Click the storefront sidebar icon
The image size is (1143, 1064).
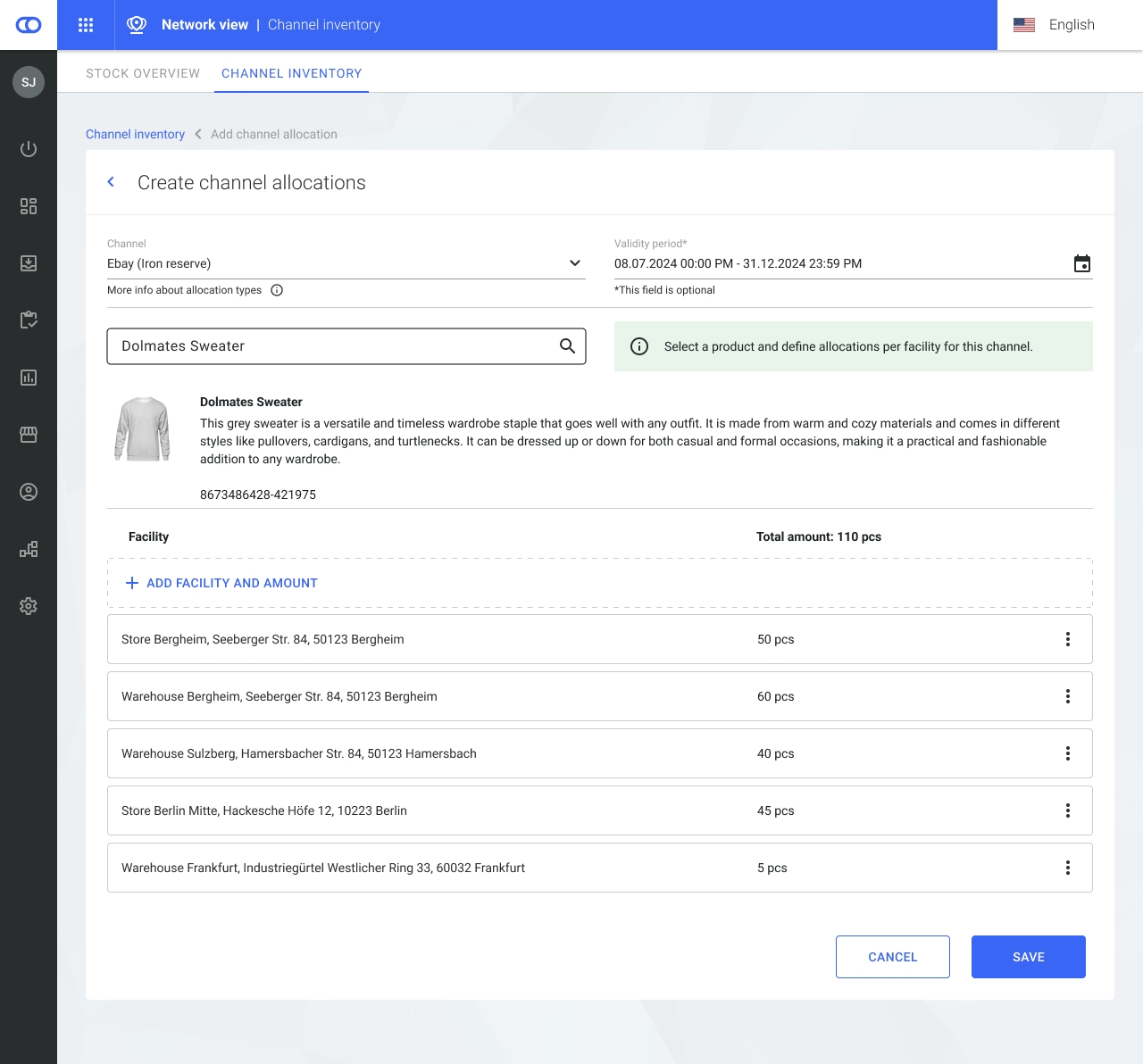tap(29, 435)
